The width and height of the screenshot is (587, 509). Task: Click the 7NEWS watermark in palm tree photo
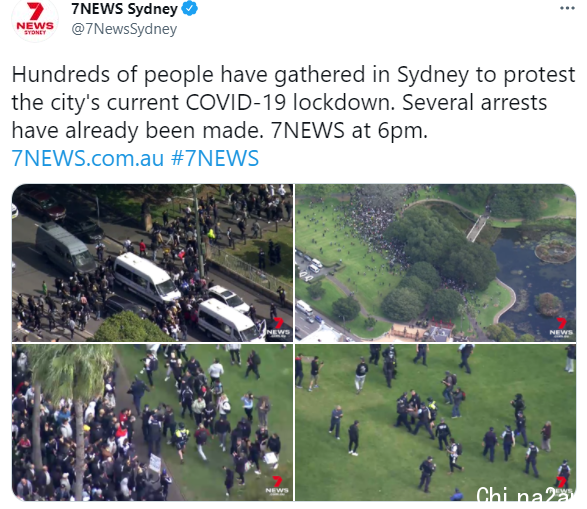tap(277, 486)
